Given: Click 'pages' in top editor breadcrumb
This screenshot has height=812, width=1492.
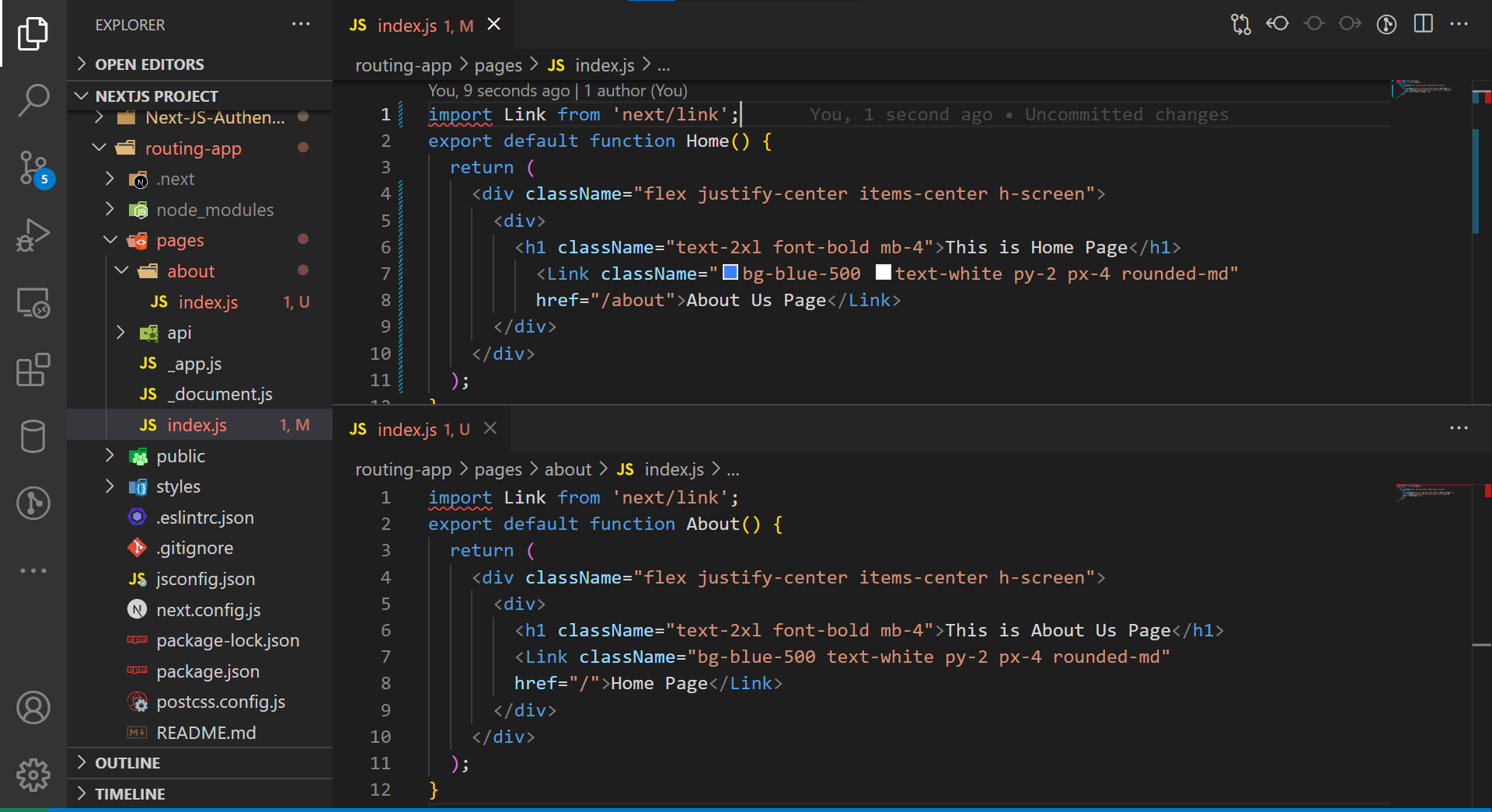Looking at the screenshot, I should (x=498, y=65).
